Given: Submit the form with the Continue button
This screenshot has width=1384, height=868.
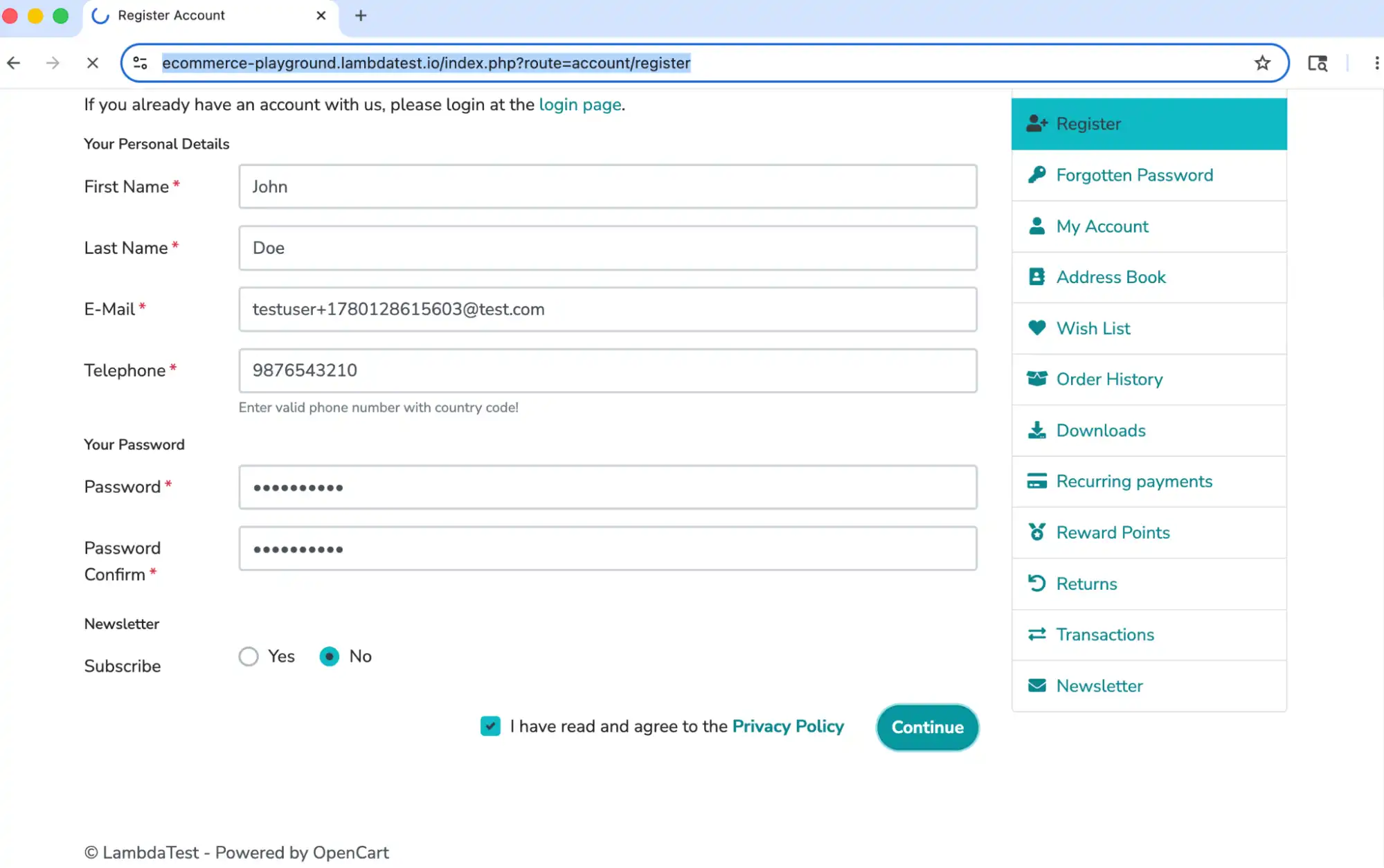Looking at the screenshot, I should (927, 727).
